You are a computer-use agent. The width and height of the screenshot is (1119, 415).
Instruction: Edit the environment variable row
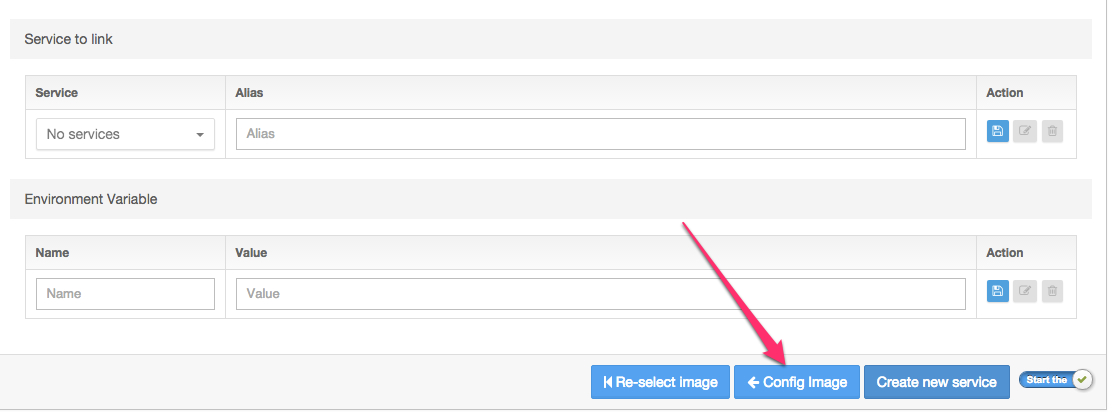click(1025, 291)
